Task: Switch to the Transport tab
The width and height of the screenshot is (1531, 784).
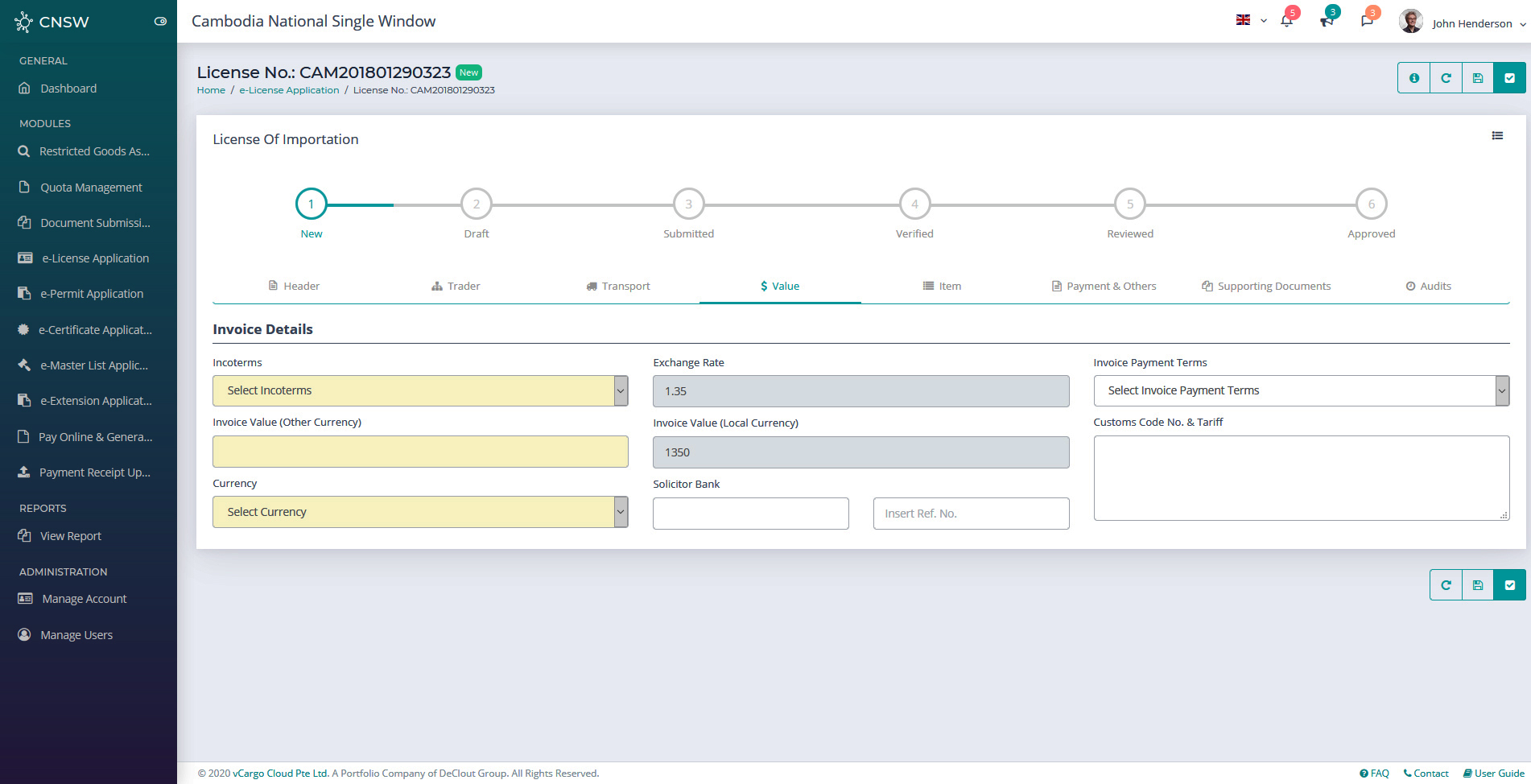Action: pos(618,287)
